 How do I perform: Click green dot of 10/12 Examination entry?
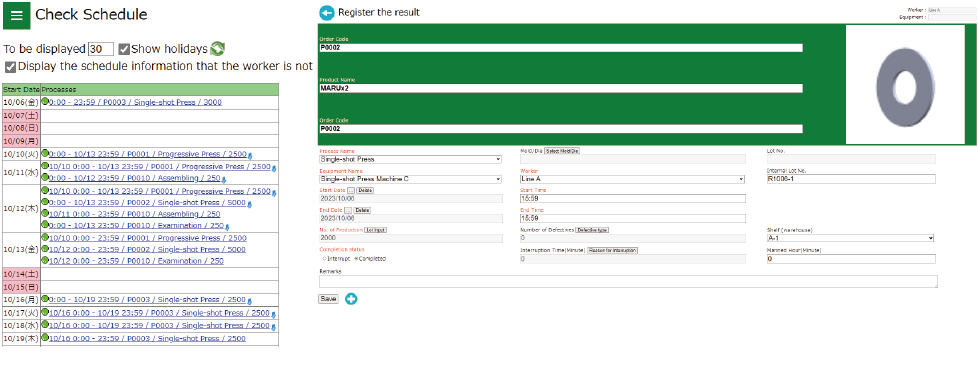pyautogui.click(x=46, y=225)
